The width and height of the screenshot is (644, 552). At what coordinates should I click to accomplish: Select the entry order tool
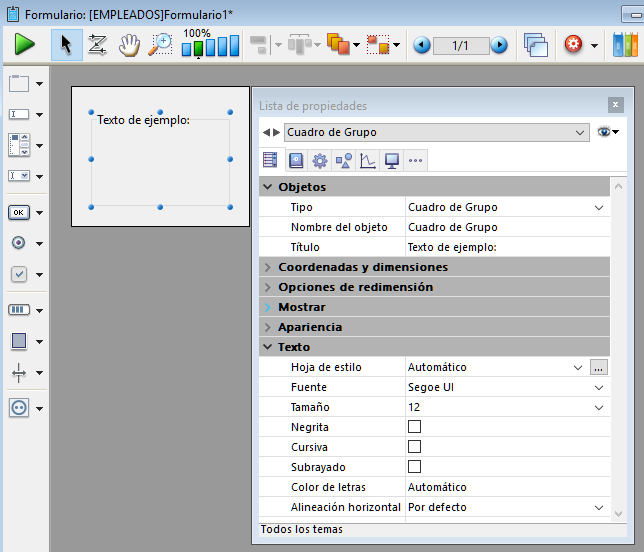[97, 45]
